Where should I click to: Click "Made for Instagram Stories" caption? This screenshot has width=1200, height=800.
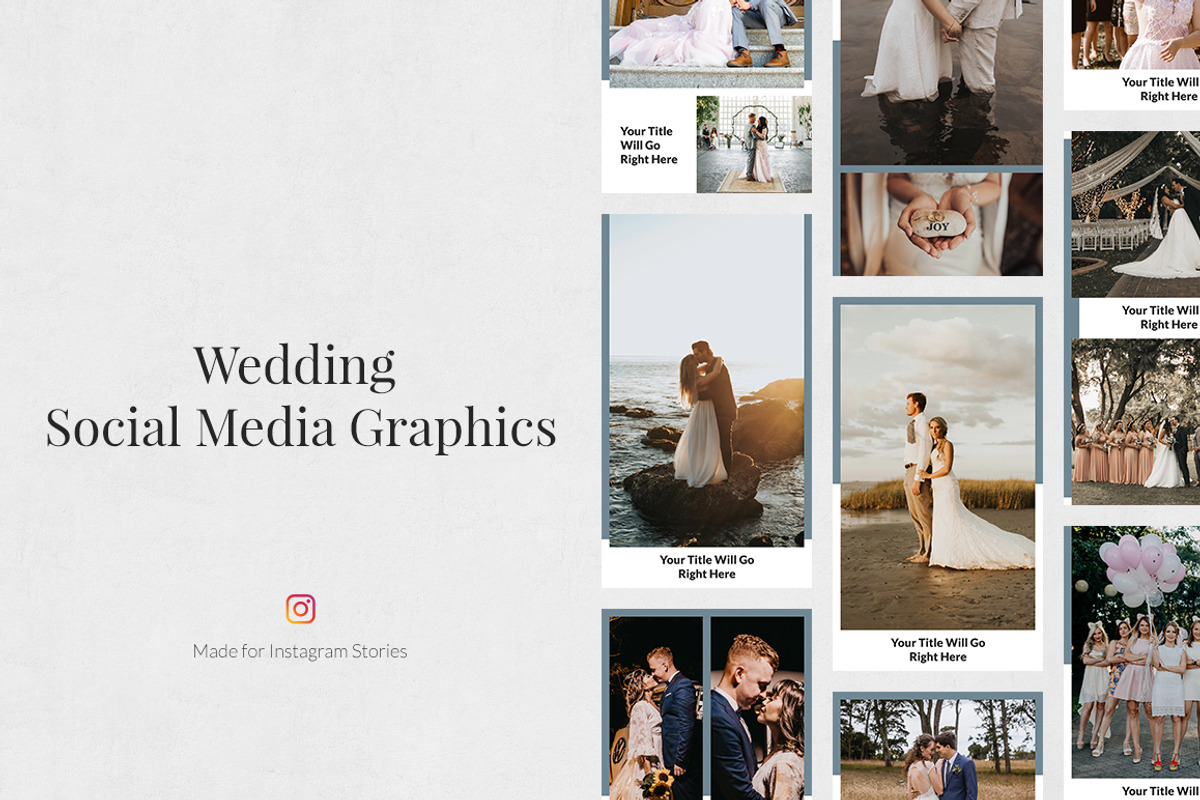click(x=300, y=651)
